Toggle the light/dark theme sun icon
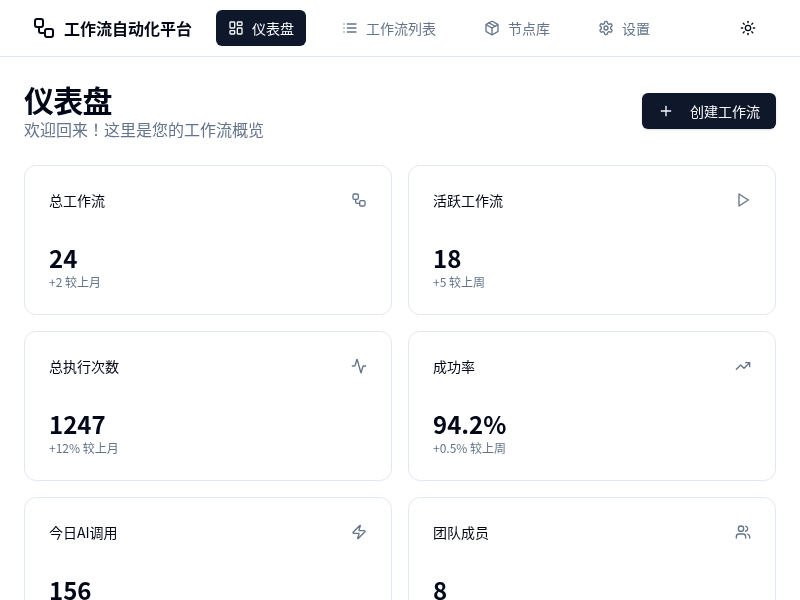Viewport: 800px width, 600px height. [748, 28]
